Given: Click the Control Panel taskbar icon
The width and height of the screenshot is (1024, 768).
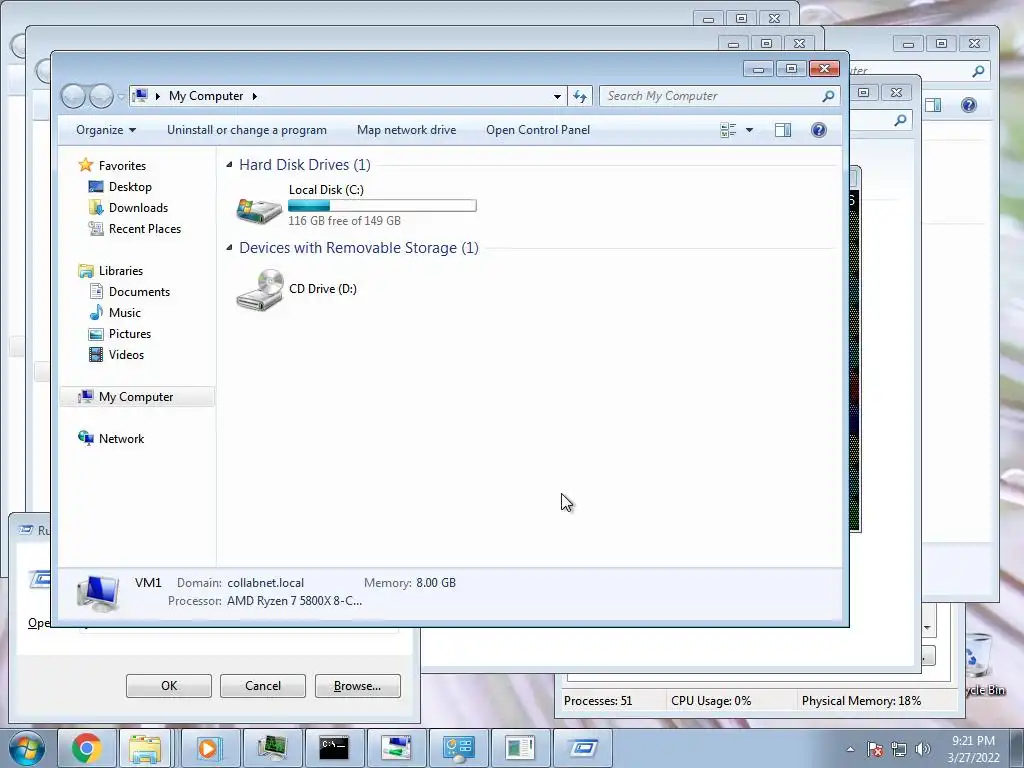Looking at the screenshot, I should pos(458,748).
